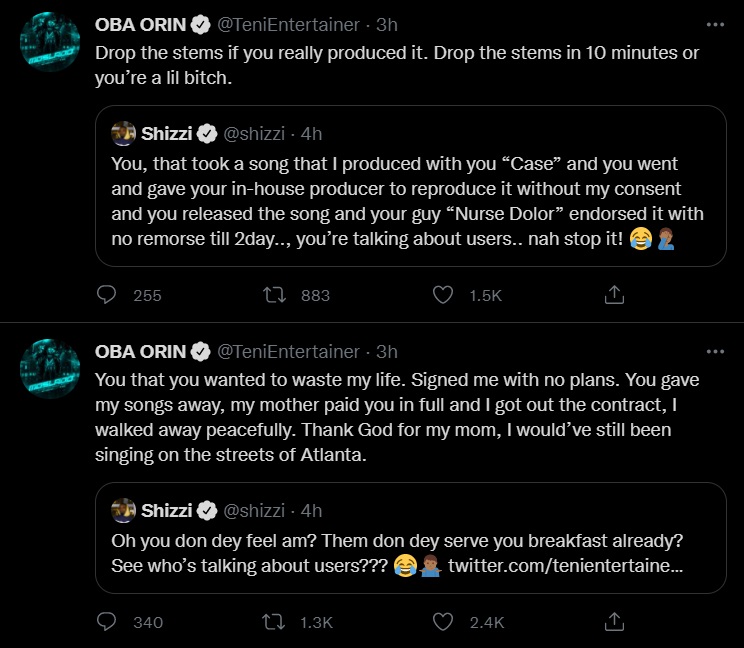Click Shizzi's avatar in the first quoted tweet
744x648 pixels.
(x=124, y=133)
